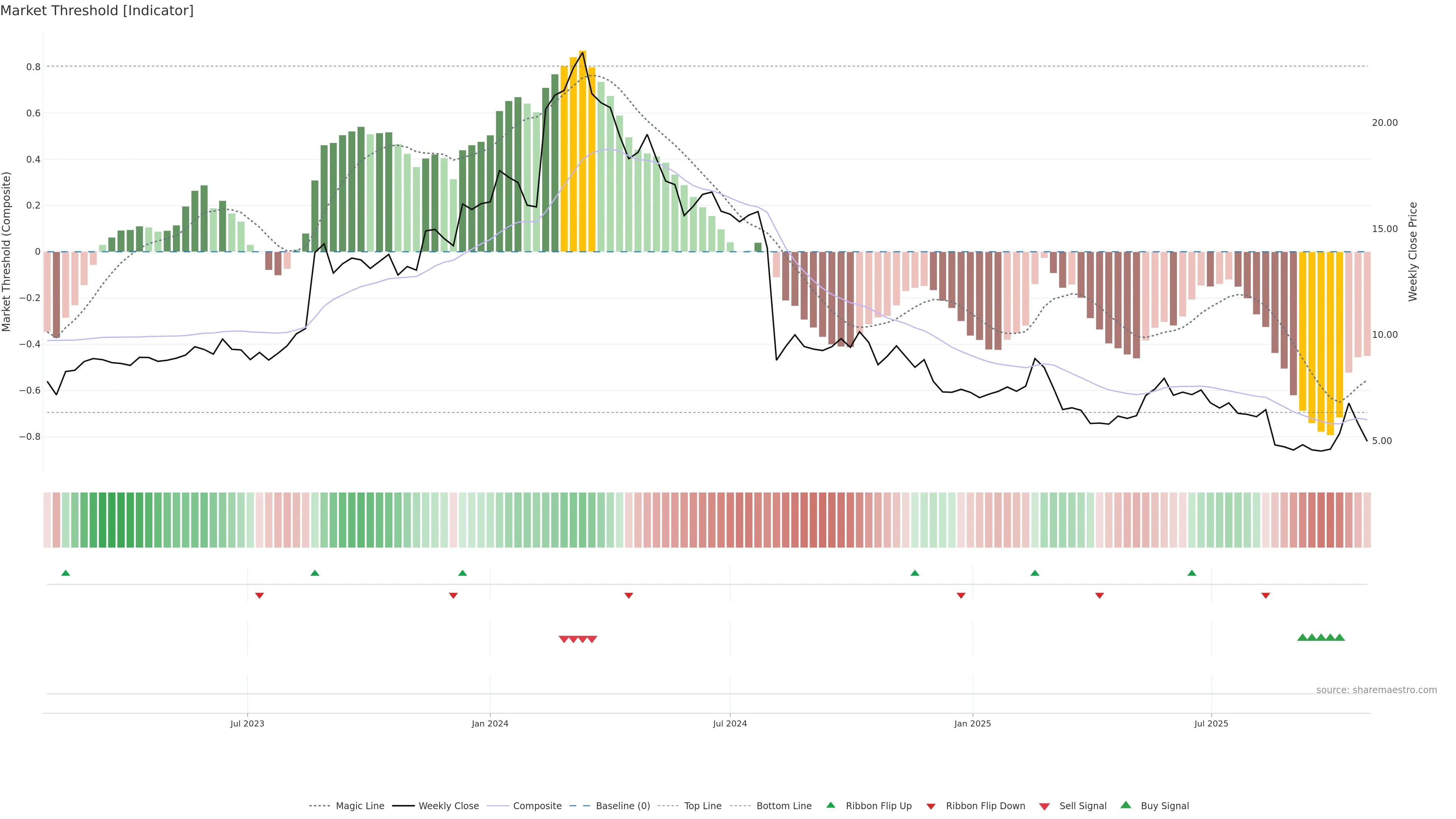
Task: Click the Sell Signal triangle icon in legend
Action: 1045,806
